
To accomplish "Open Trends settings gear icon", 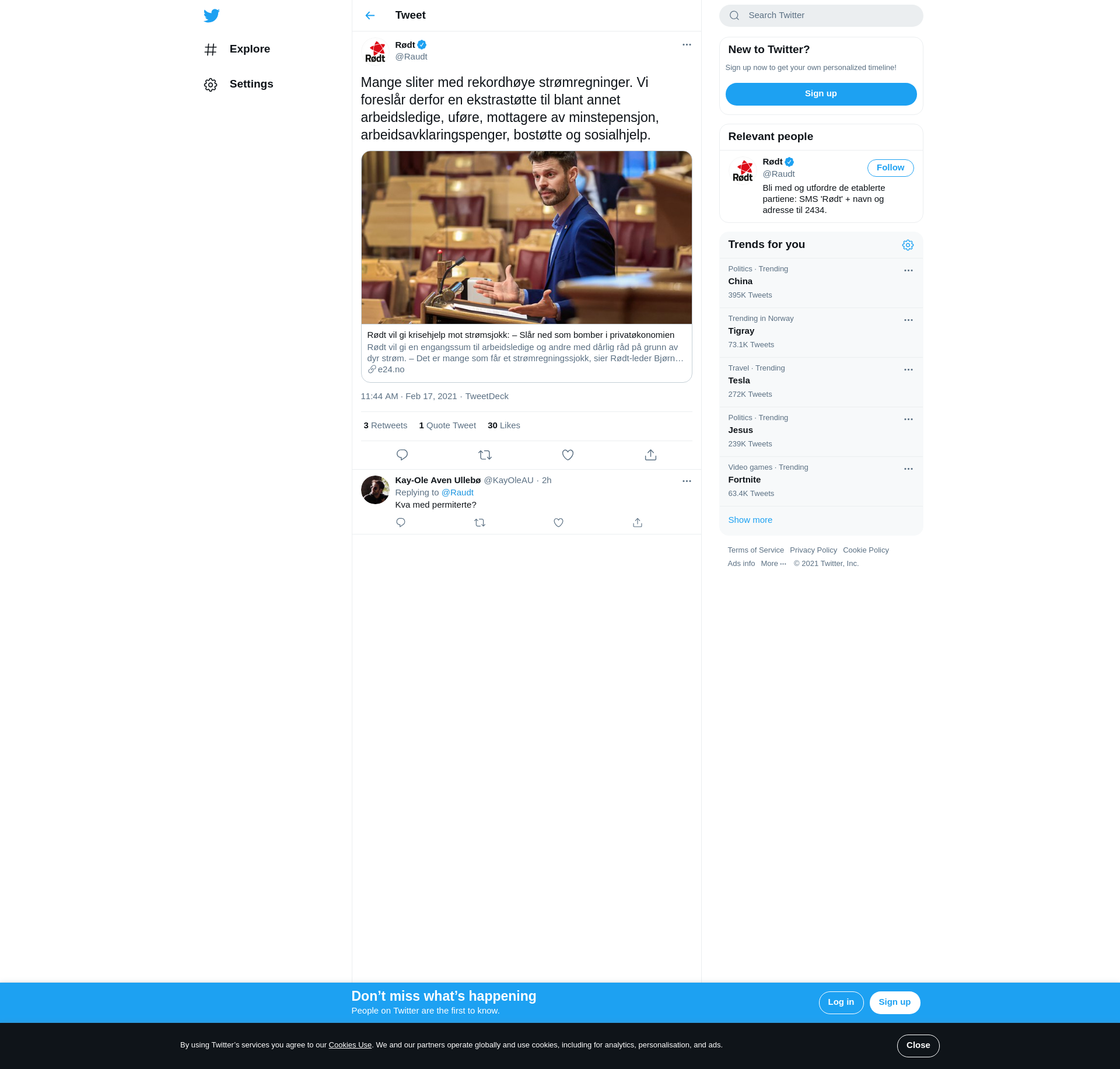I will [908, 245].
